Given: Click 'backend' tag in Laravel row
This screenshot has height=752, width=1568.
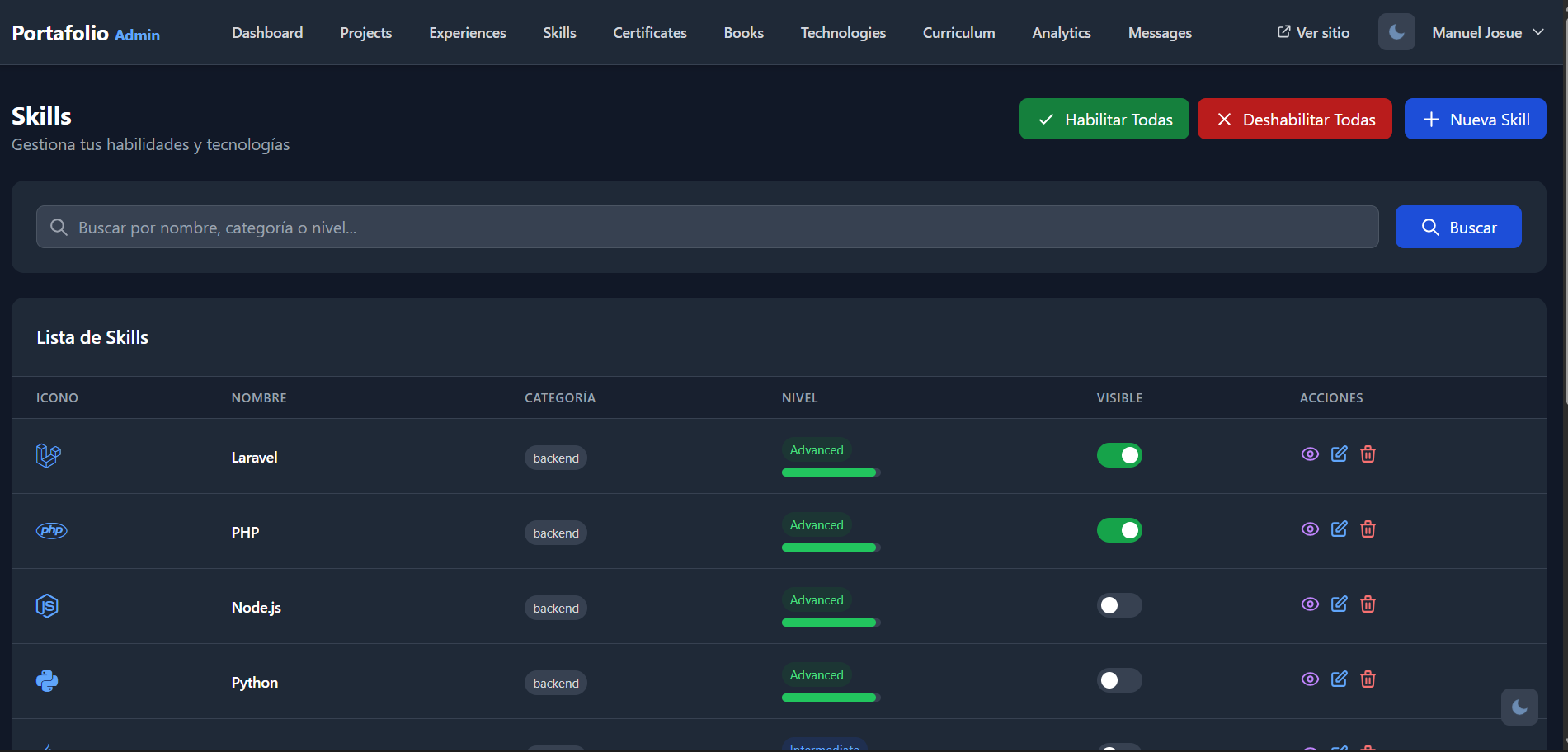Looking at the screenshot, I should pyautogui.click(x=556, y=458).
